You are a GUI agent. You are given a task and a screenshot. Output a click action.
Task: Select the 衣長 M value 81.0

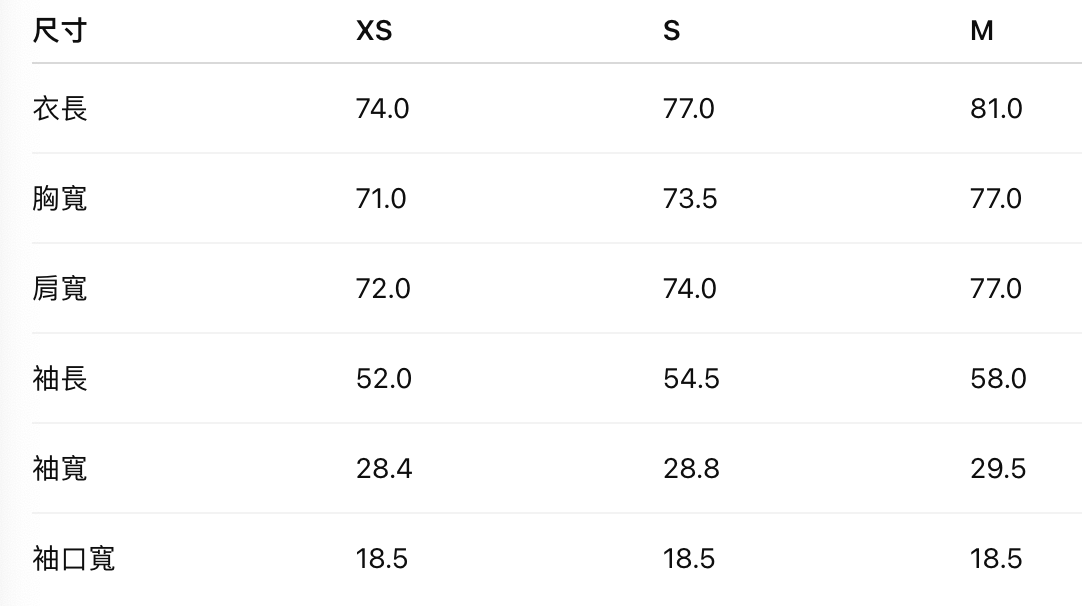point(996,108)
